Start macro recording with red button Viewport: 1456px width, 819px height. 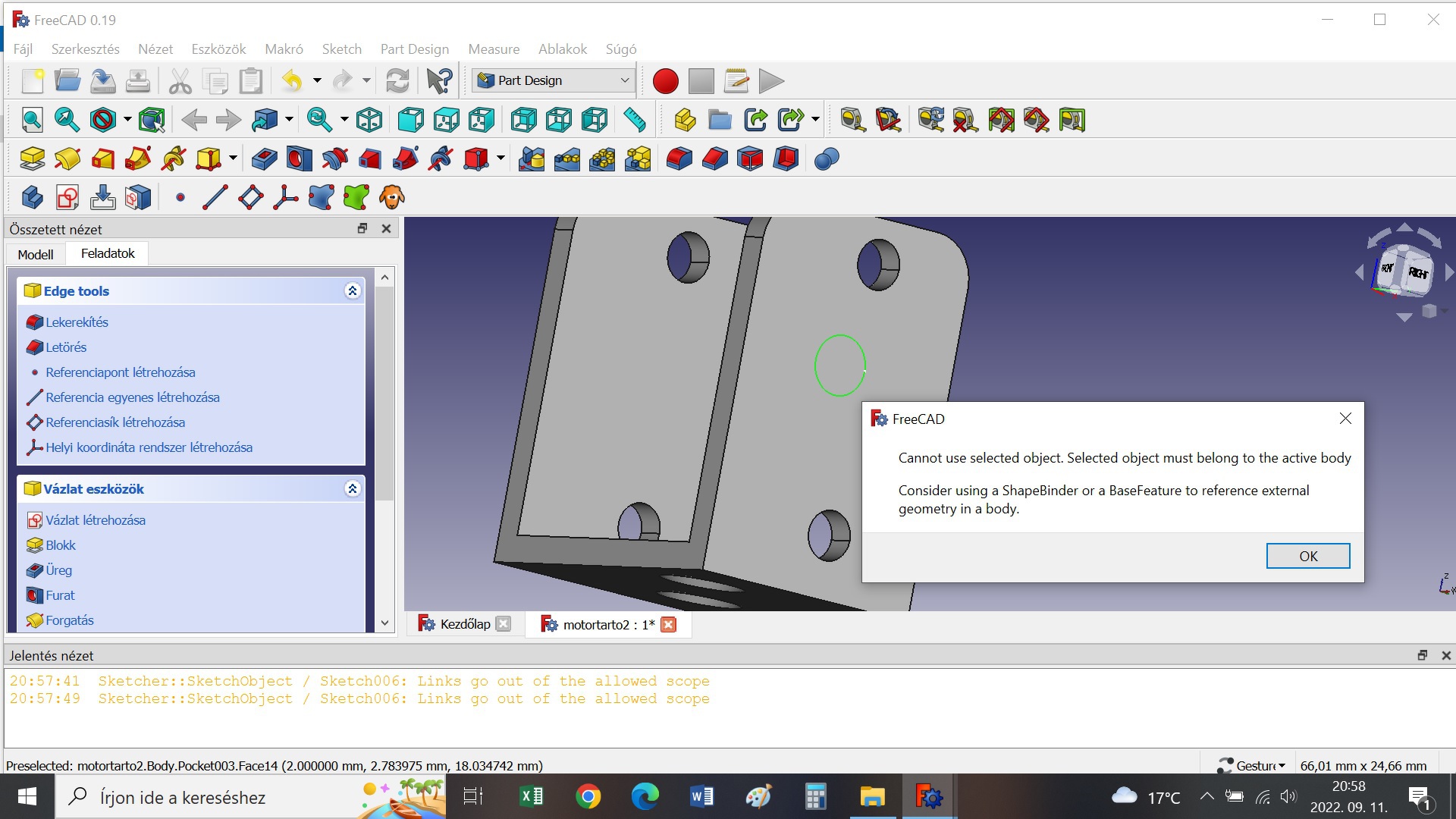pyautogui.click(x=665, y=80)
